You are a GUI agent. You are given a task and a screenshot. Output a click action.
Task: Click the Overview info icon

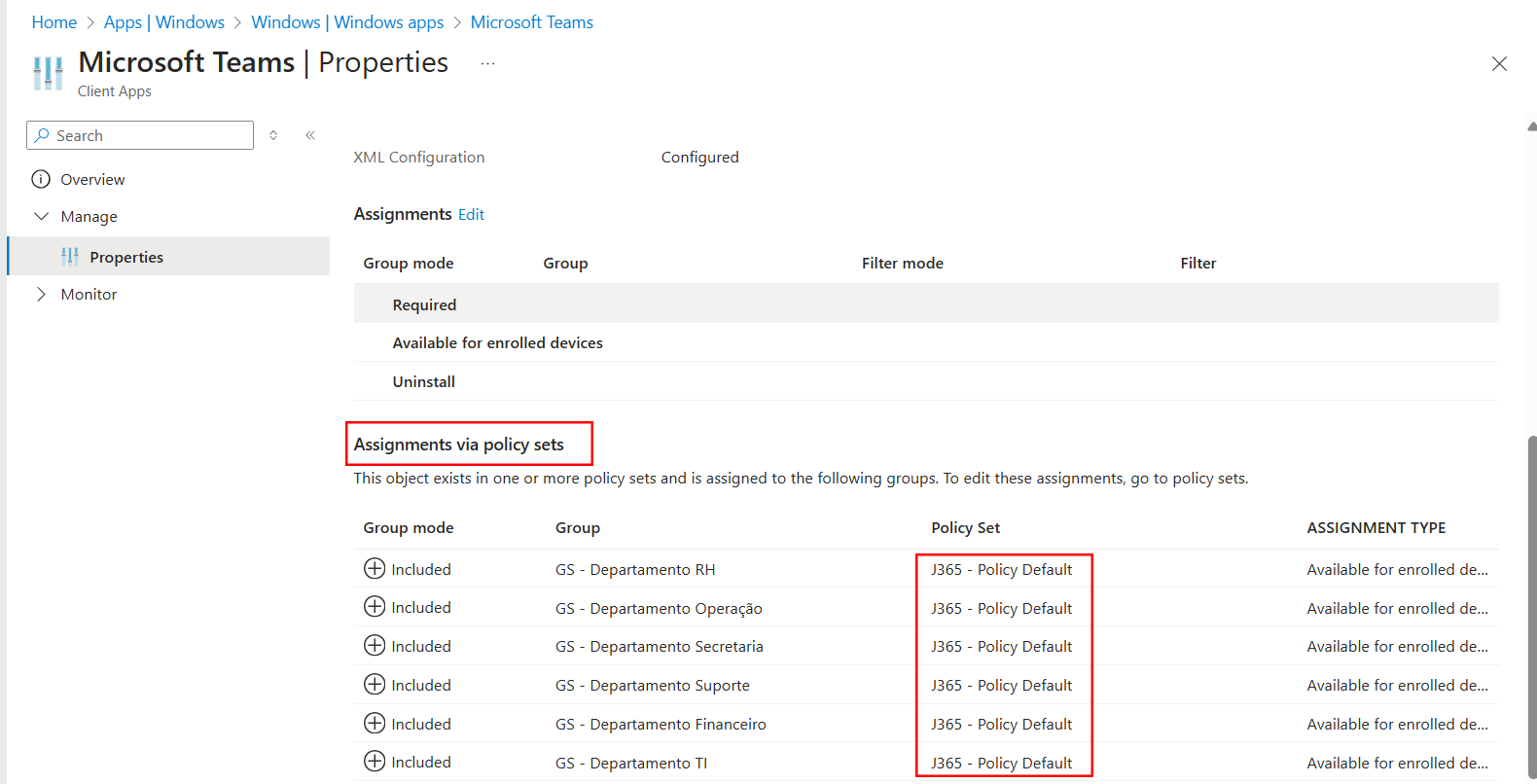point(41,179)
